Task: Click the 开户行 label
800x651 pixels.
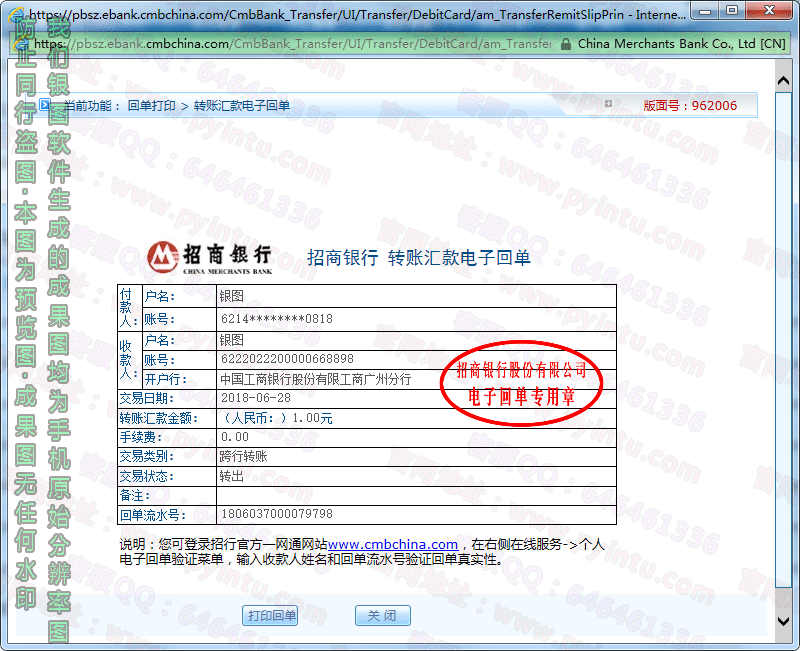Action: tap(165, 380)
